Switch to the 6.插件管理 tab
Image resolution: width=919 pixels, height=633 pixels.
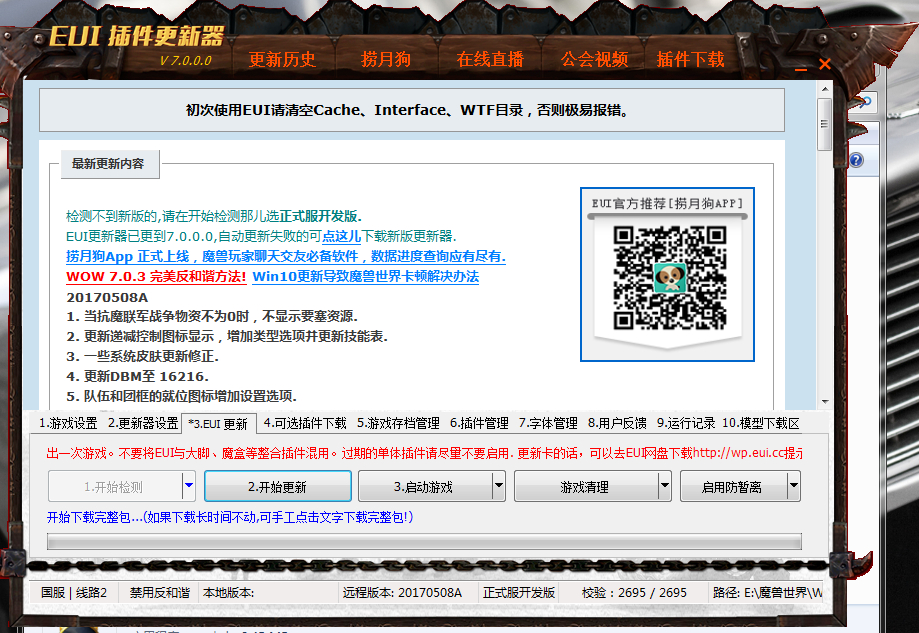479,423
